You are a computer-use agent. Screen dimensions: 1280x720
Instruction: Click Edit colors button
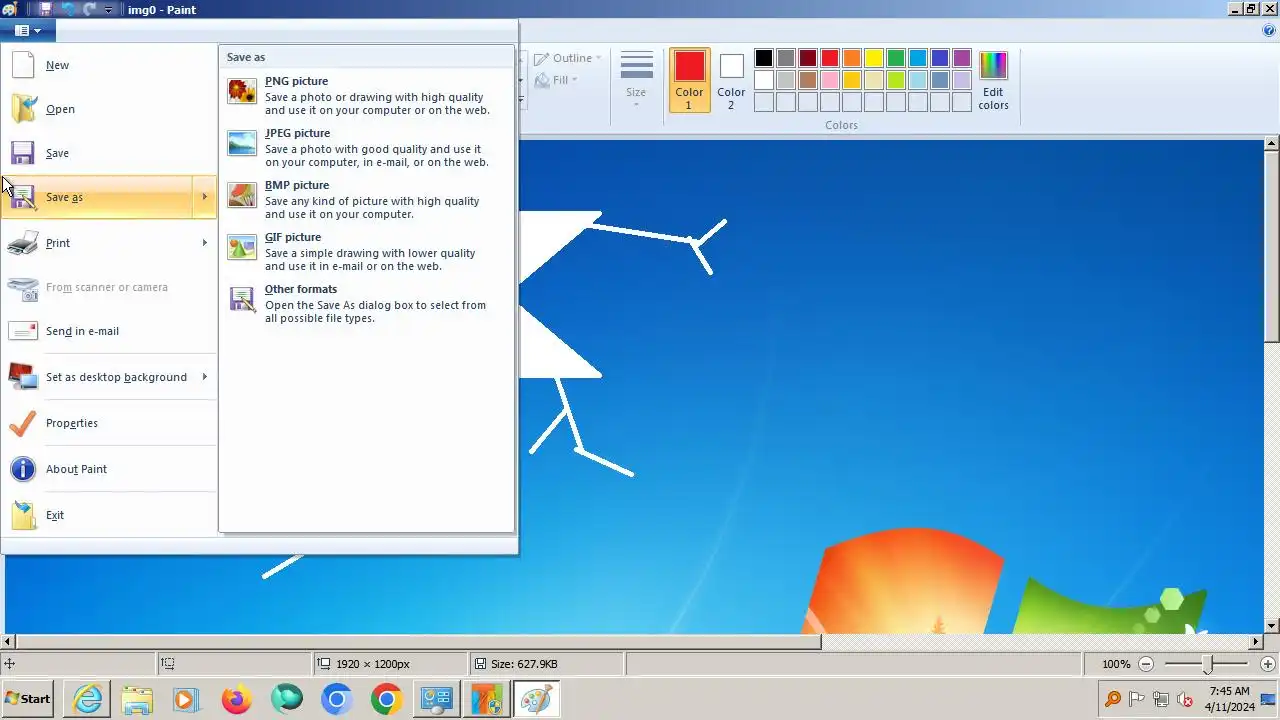pos(993,79)
